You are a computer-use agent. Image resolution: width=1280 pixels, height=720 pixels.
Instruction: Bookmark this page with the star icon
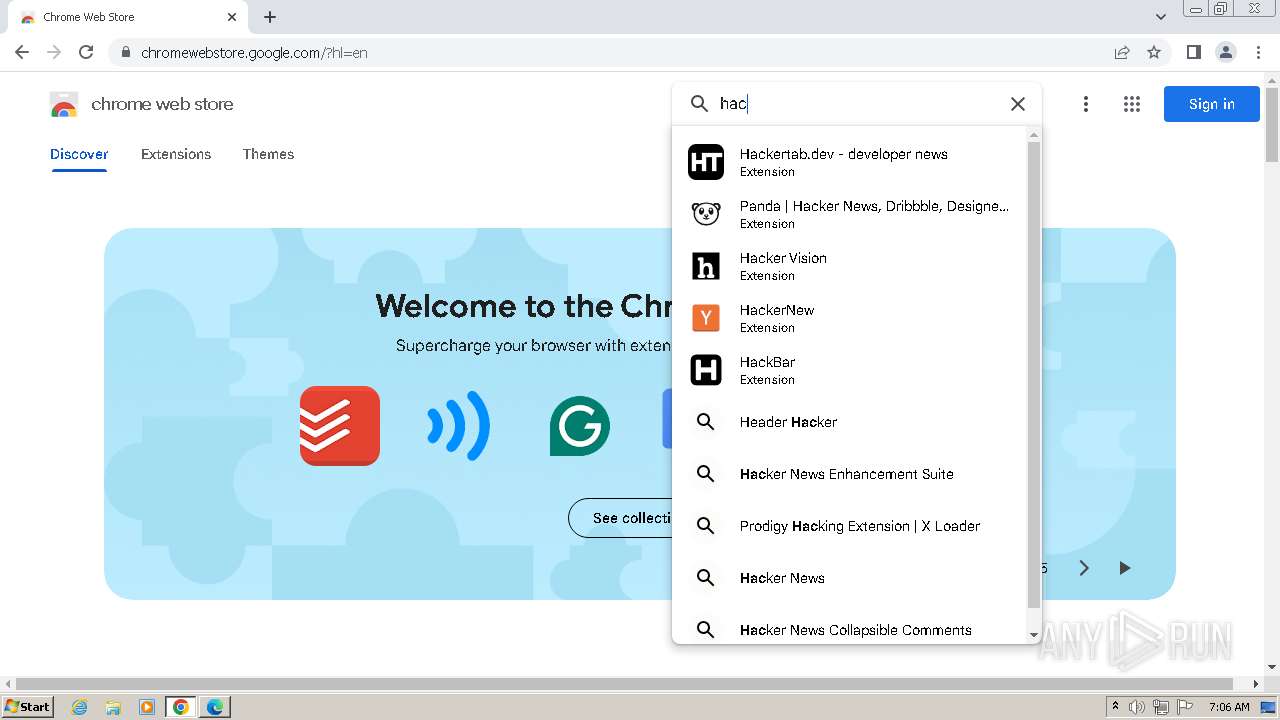[1154, 52]
